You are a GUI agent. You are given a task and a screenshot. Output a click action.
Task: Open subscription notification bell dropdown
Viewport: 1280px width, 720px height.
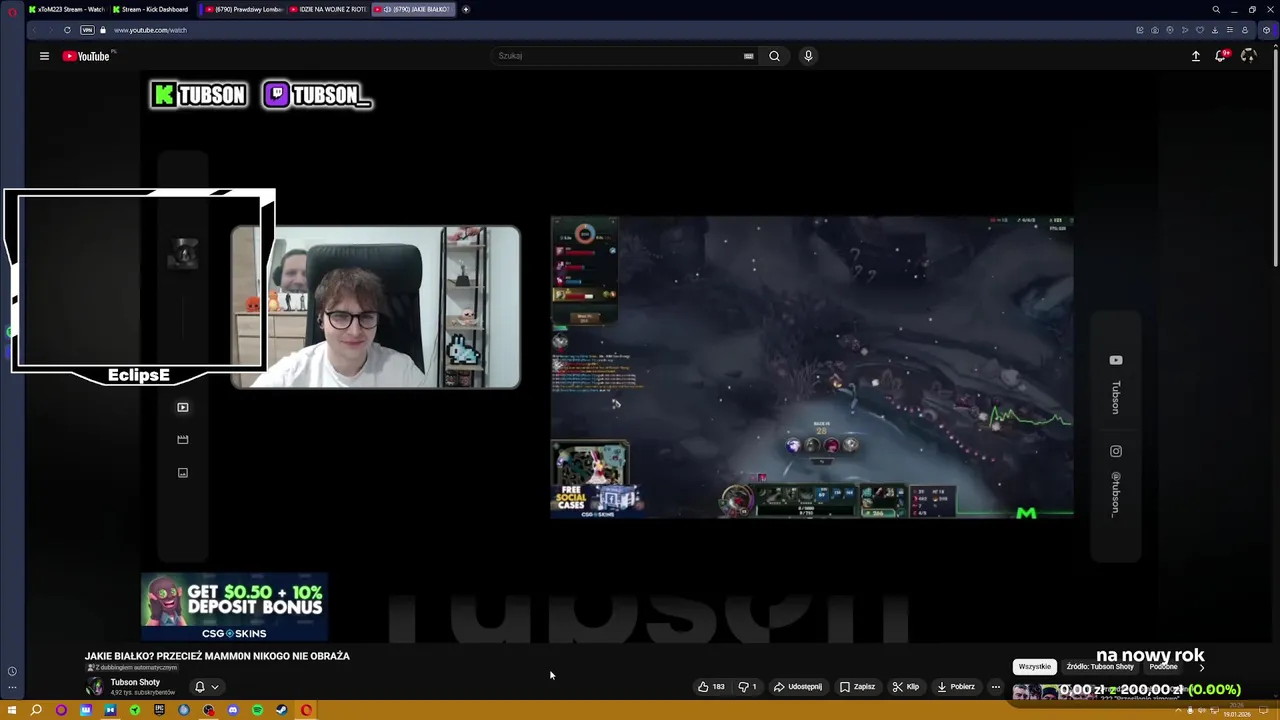[x=206, y=687]
